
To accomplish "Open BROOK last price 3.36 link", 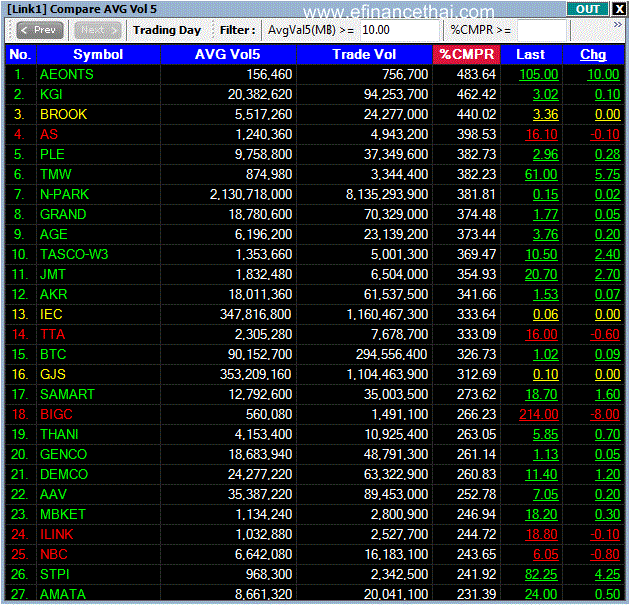I will [x=546, y=114].
